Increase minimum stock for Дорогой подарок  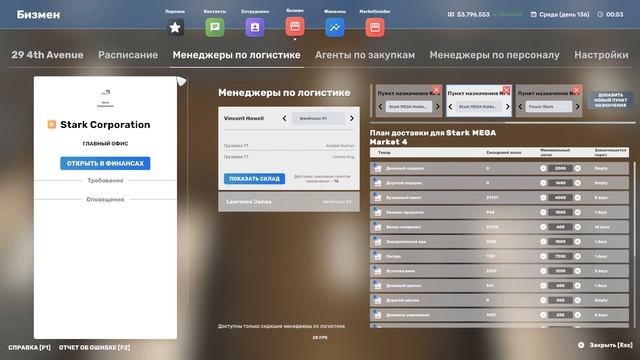coord(578,183)
